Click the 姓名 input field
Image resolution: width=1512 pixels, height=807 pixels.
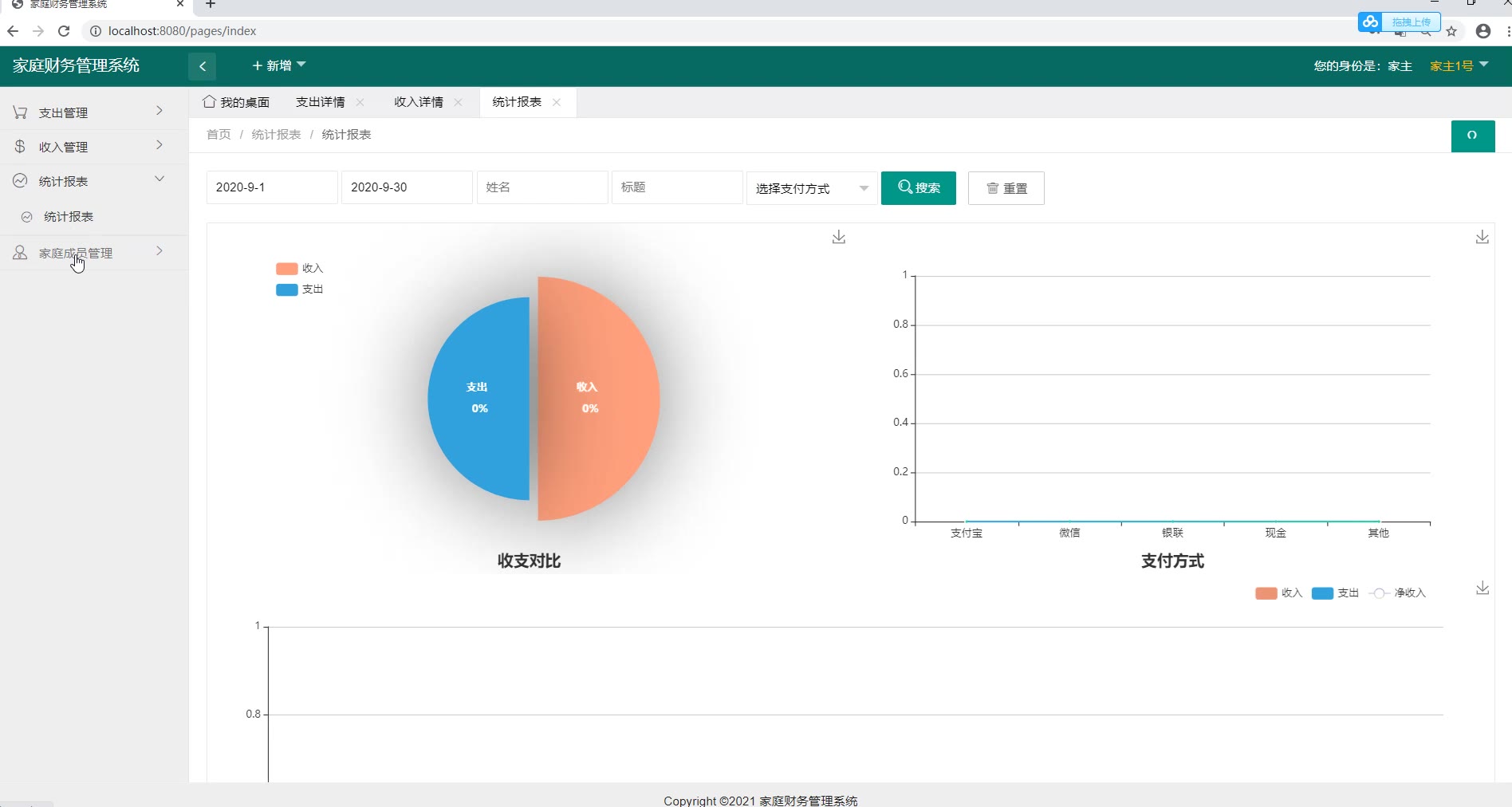tap(541, 187)
